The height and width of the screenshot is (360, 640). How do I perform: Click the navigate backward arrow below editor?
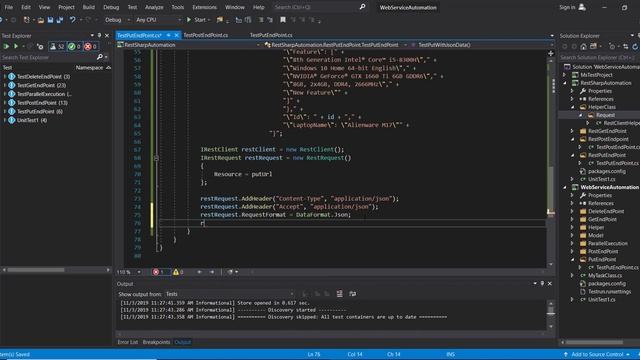pyautogui.click(x=199, y=272)
